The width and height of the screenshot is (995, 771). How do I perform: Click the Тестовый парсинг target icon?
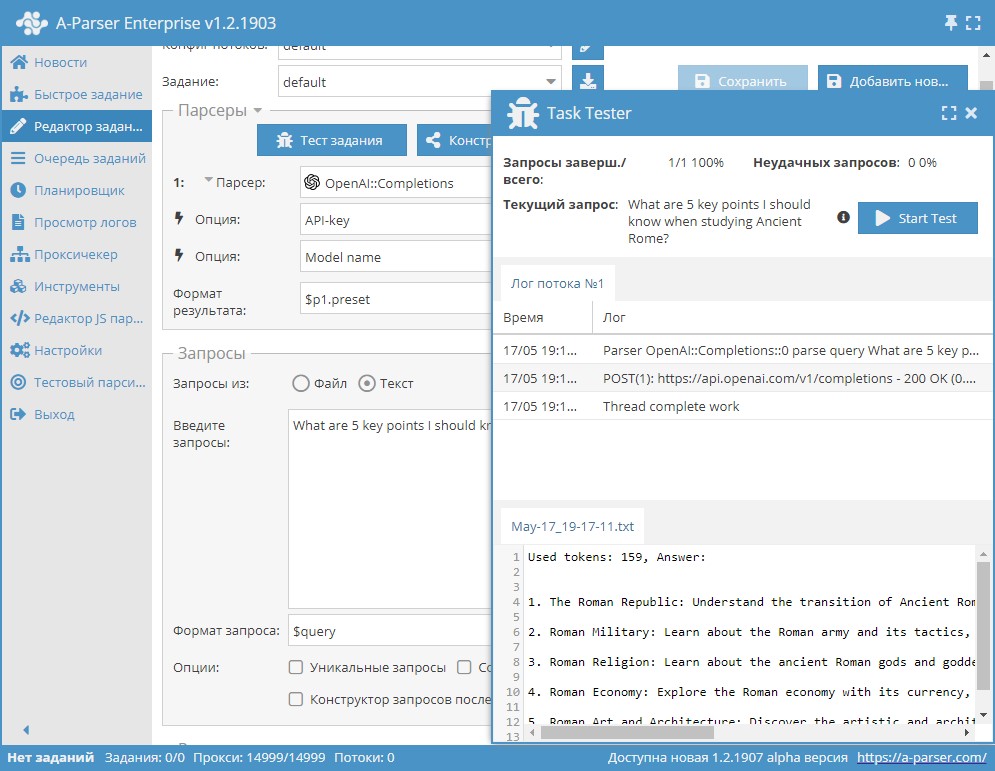18,382
